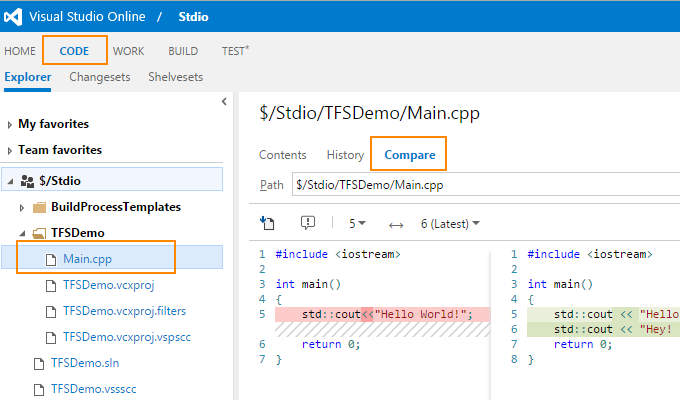Click the TFSDemo.vcxproj.filters file icon
Image resolution: width=680 pixels, height=400 pixels.
[x=51, y=311]
